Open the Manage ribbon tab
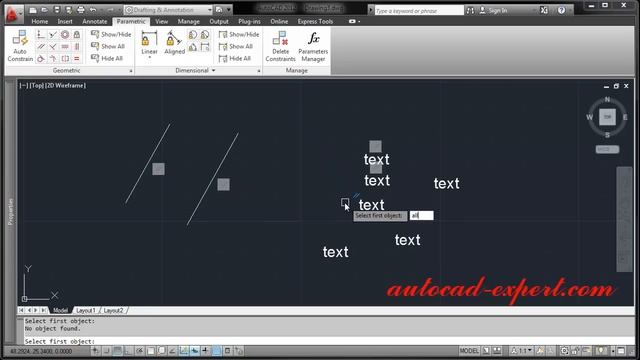This screenshot has height=360, width=640. [x=189, y=21]
